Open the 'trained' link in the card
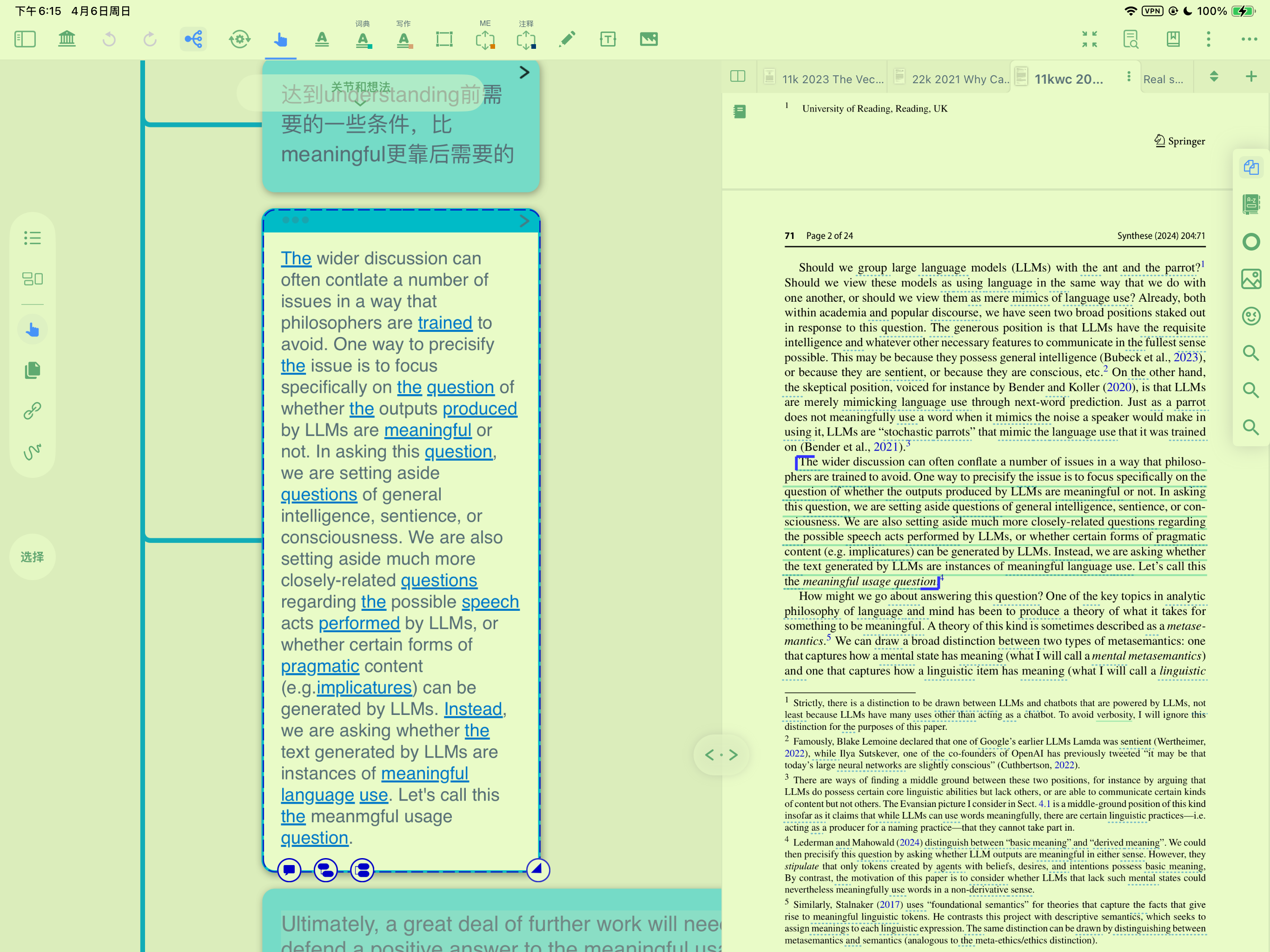This screenshot has width=1270, height=952. coord(445,323)
